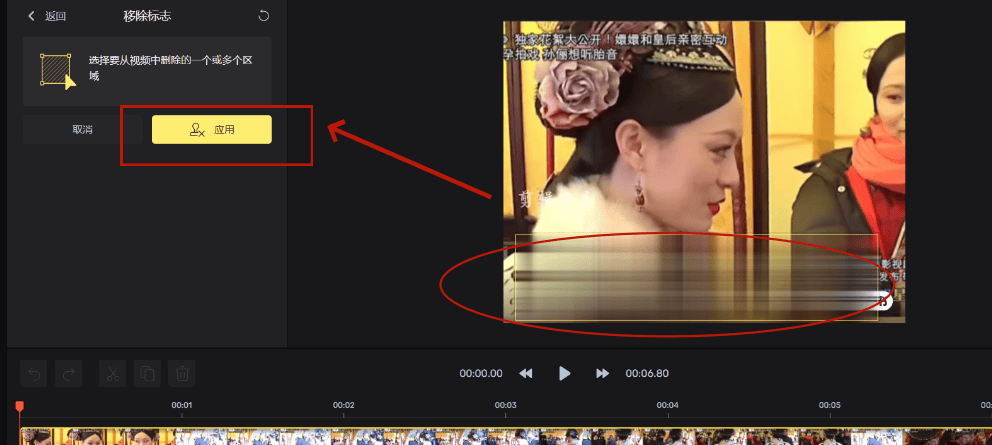The height and width of the screenshot is (445, 992).
Task: Undo the last edit
Action: pos(34,374)
